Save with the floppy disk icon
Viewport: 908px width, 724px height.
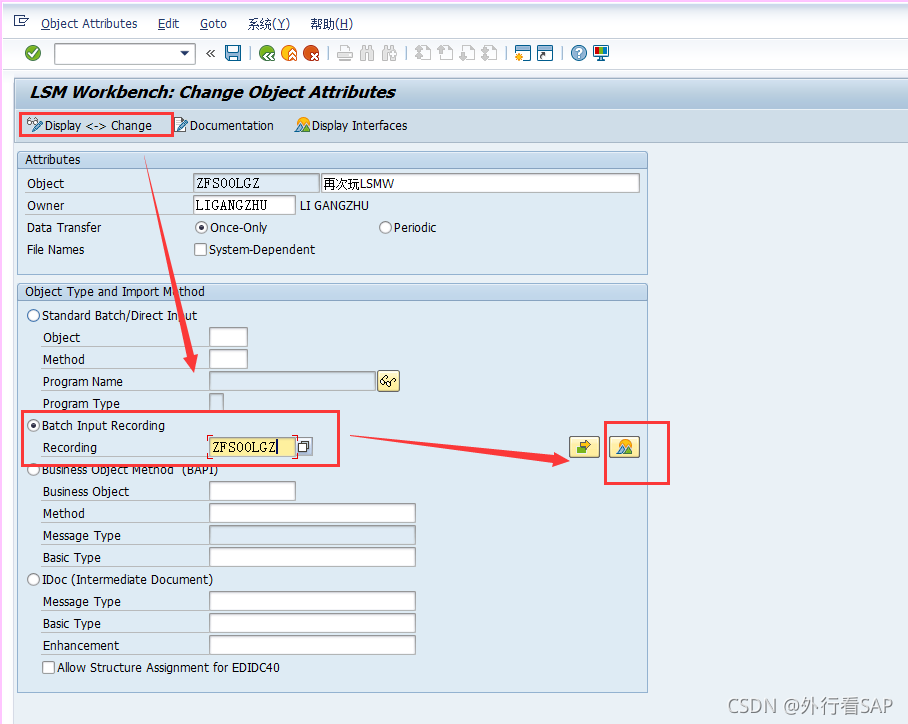click(233, 53)
